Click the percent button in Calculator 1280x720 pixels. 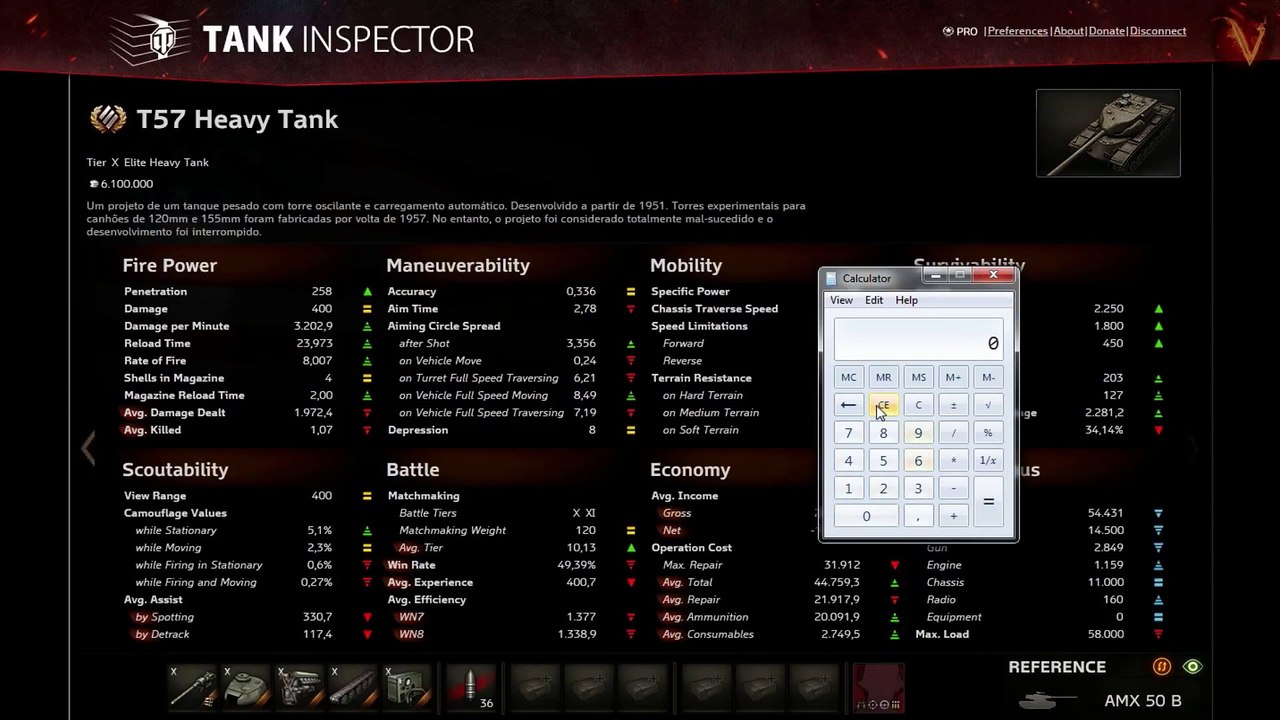click(988, 433)
